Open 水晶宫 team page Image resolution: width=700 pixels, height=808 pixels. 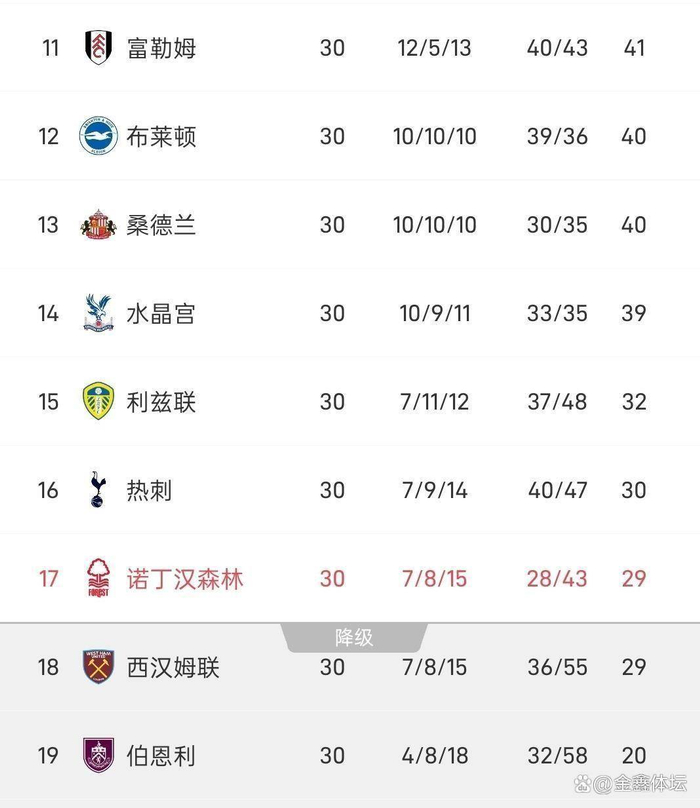161,314
